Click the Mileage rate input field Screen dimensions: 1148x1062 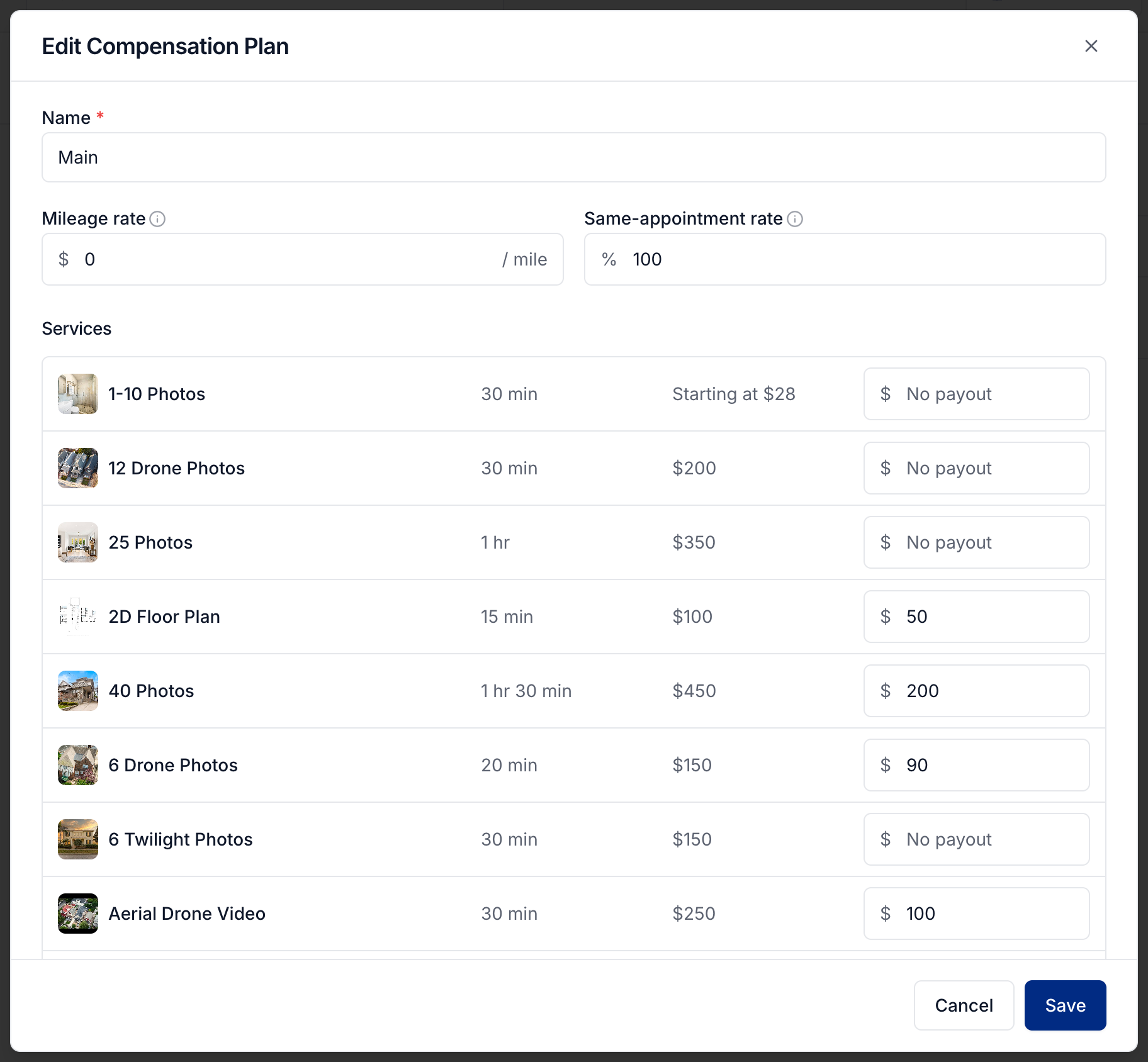point(303,259)
